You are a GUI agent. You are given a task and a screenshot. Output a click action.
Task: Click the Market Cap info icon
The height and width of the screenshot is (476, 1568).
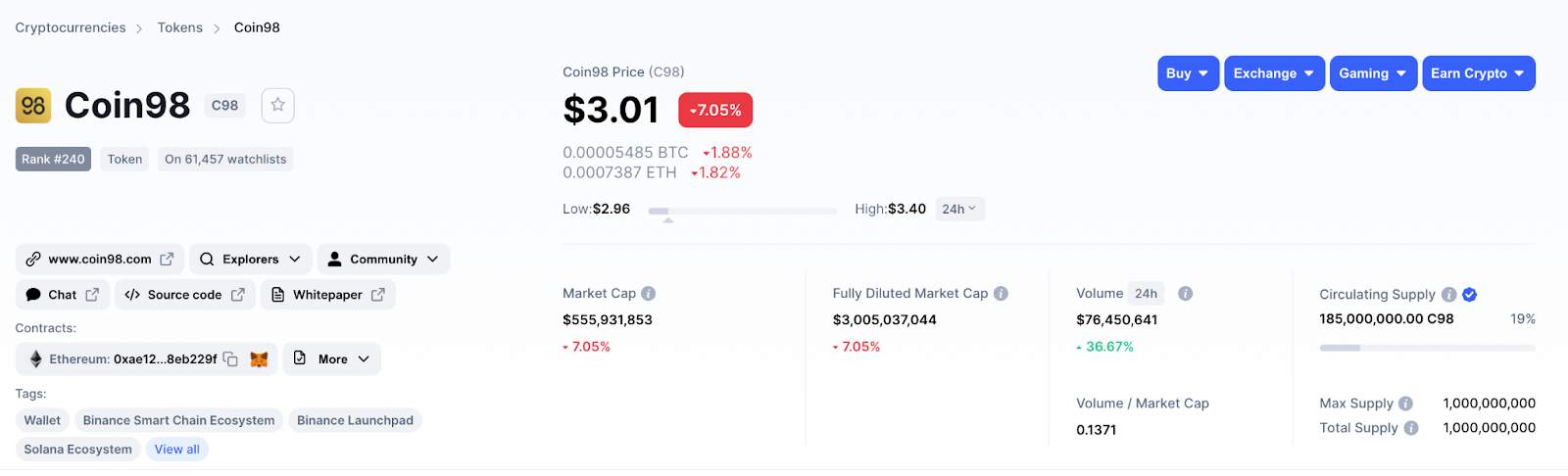pos(649,294)
